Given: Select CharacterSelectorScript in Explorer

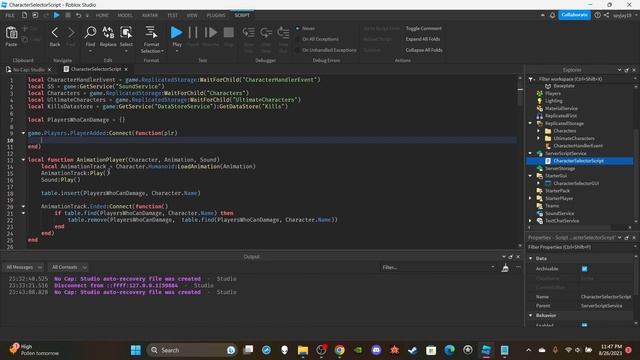Looking at the screenshot, I should coord(579,161).
